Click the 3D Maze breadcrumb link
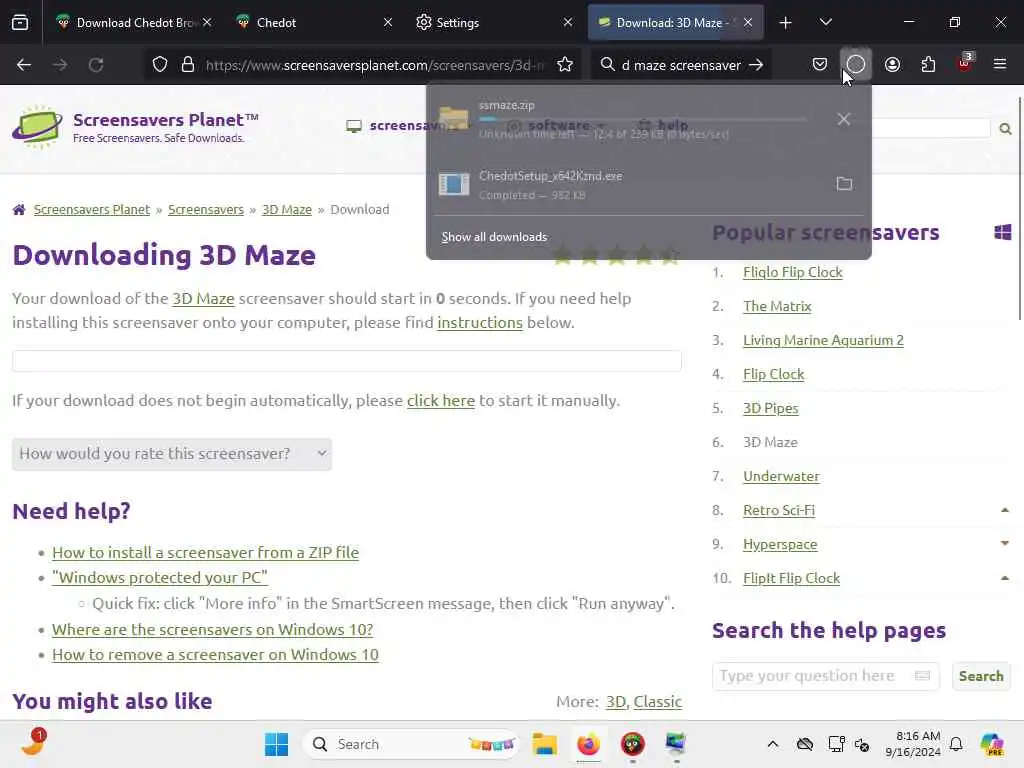 pos(287,210)
